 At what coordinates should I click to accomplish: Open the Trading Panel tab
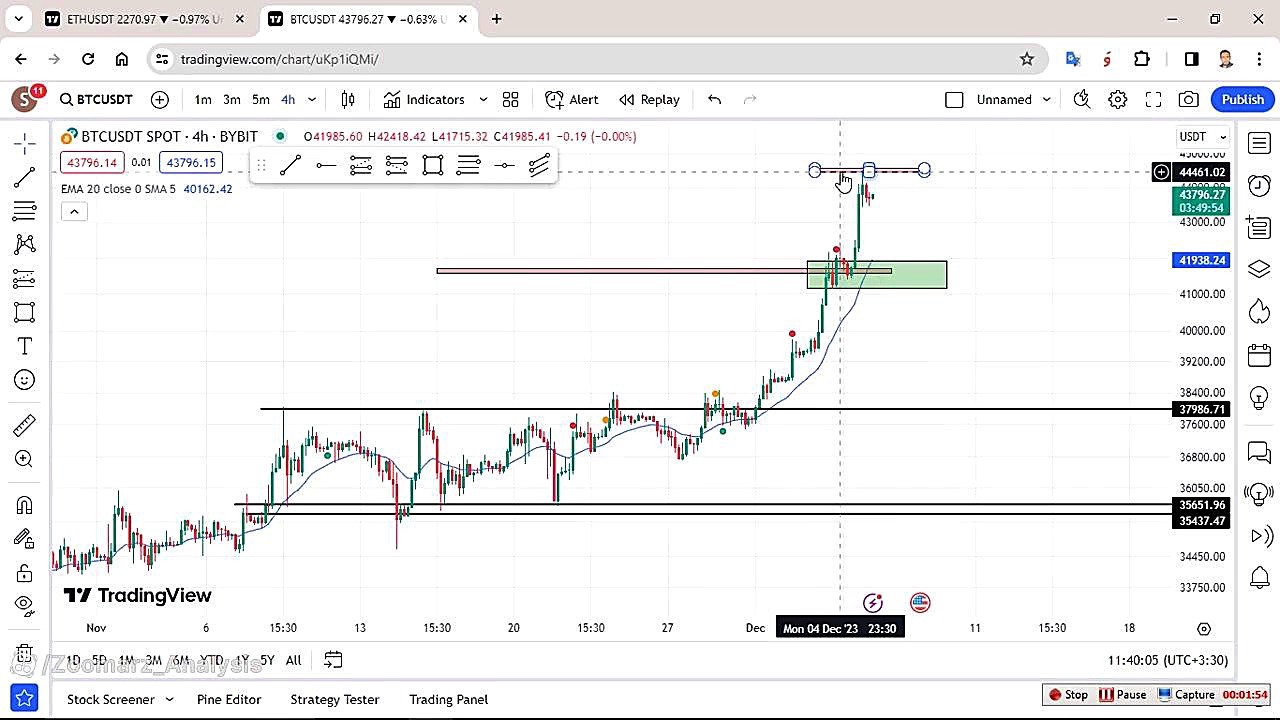tap(449, 699)
